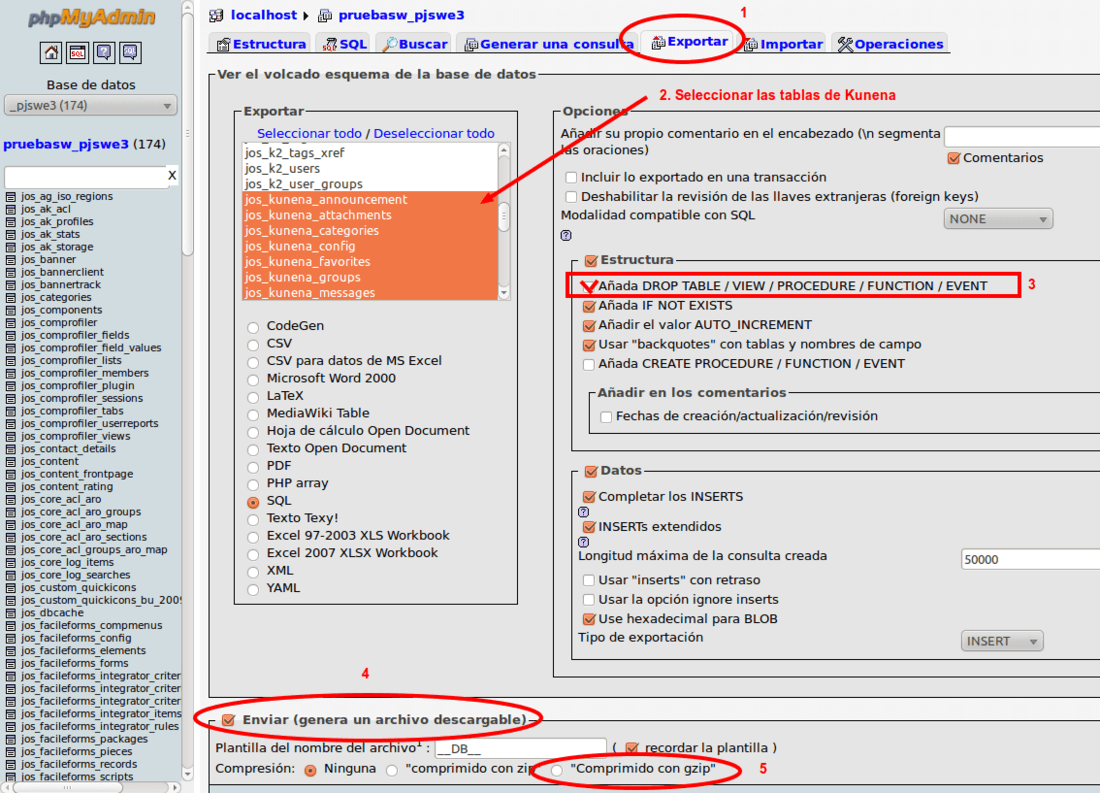This screenshot has height=793, width=1100.
Task: Open the SQL documentation bubble icon
Action: [130, 53]
